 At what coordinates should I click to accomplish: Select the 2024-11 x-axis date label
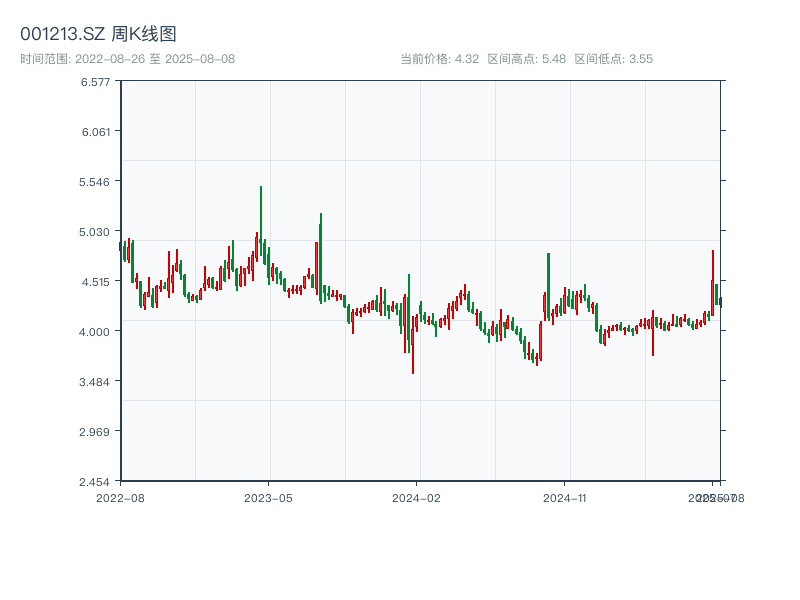[x=566, y=497]
